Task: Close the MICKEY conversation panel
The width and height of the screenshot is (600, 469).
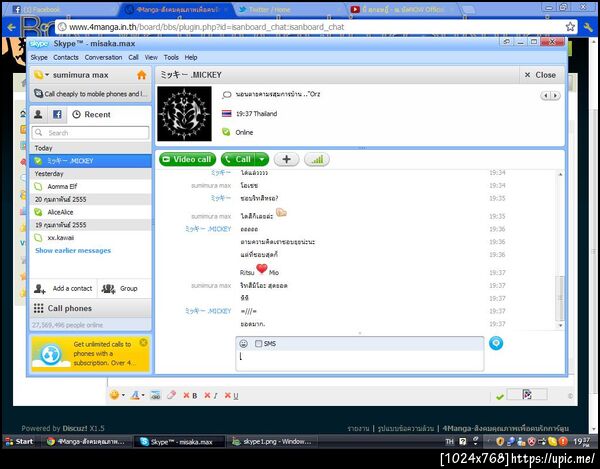Action: [x=540, y=75]
